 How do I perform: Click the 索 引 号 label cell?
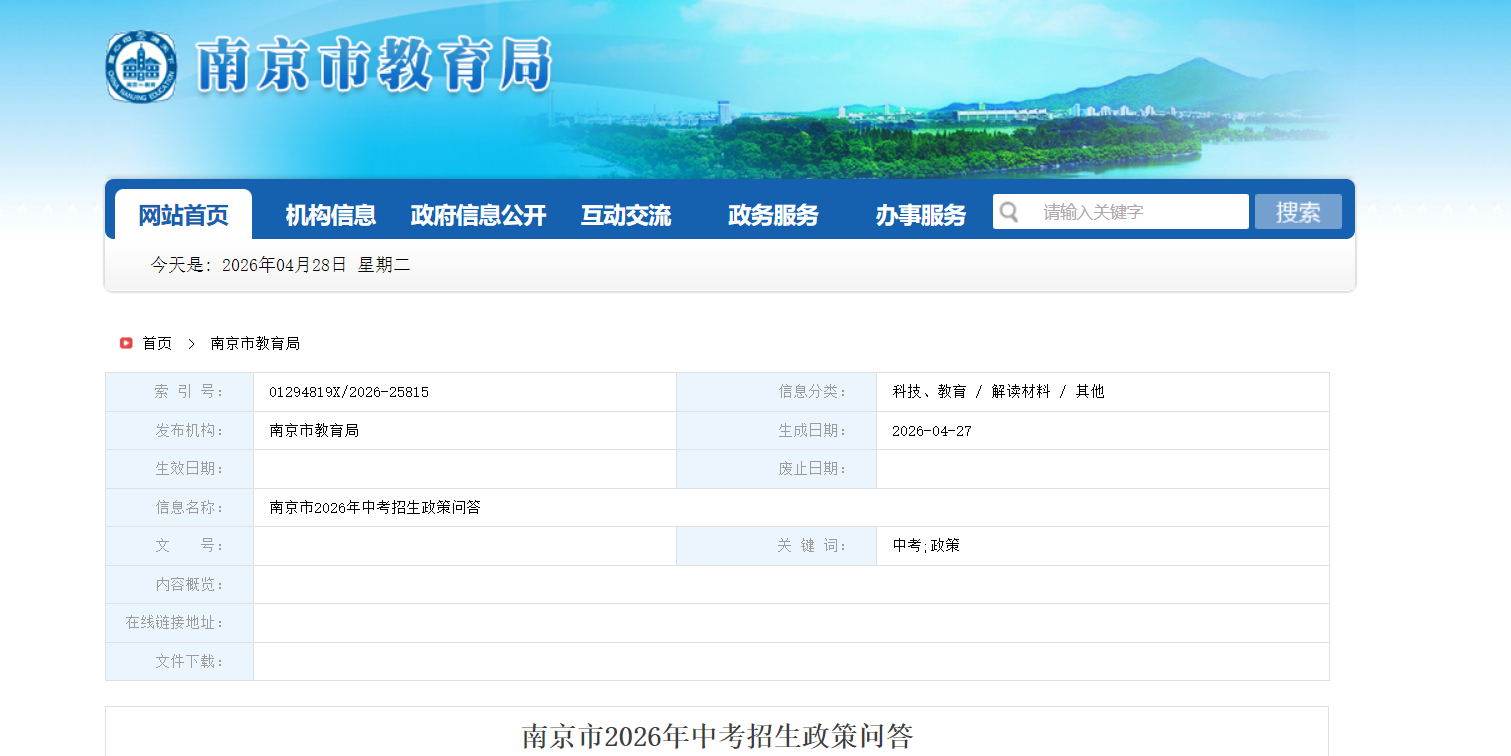[180, 392]
